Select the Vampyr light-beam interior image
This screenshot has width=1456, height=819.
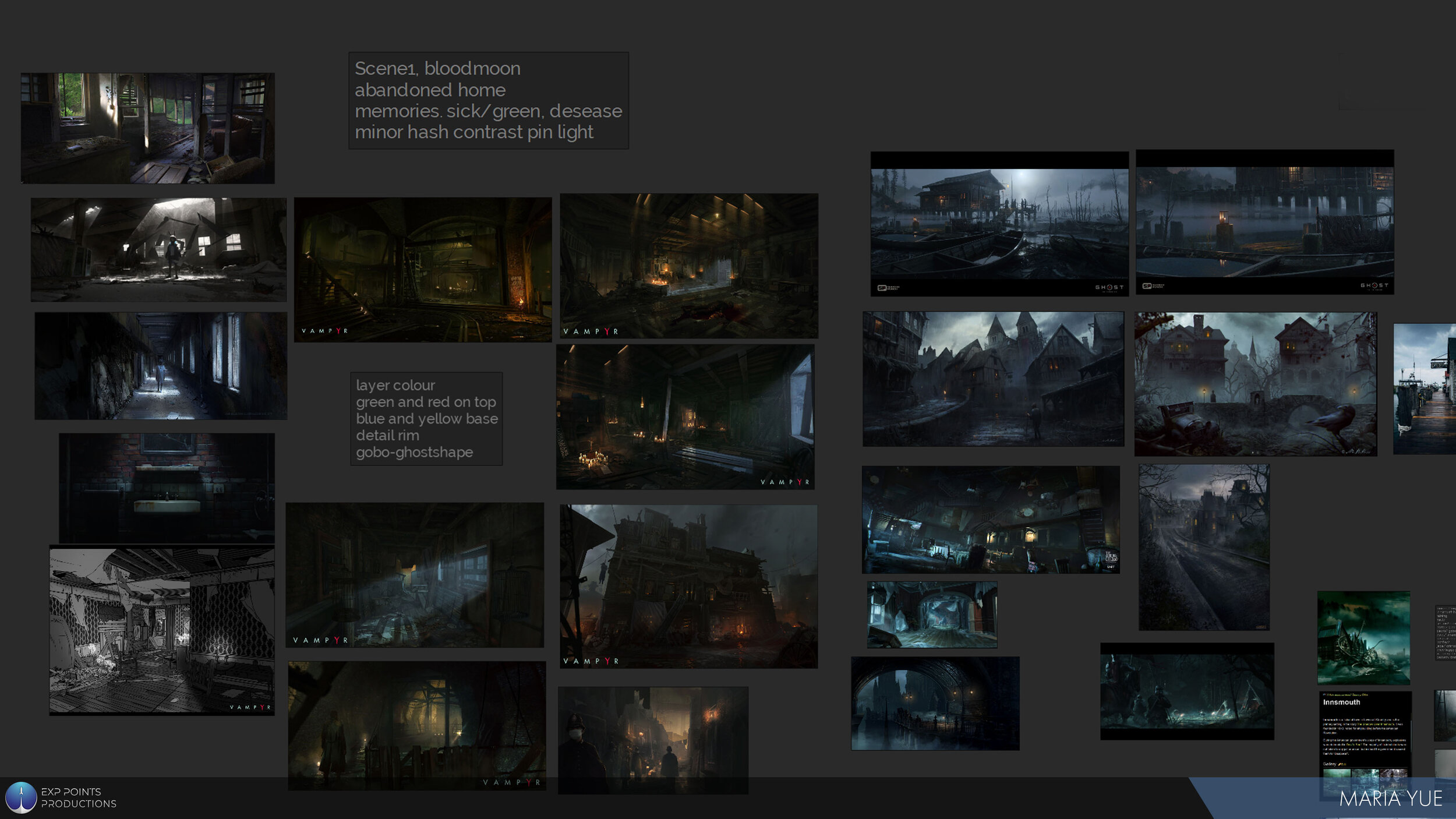[x=415, y=575]
